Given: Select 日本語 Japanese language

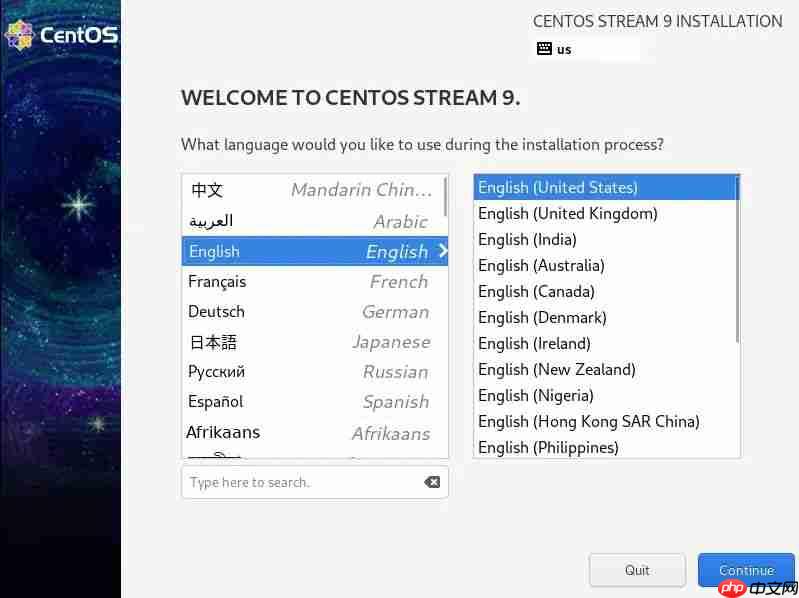Looking at the screenshot, I should (x=313, y=342).
